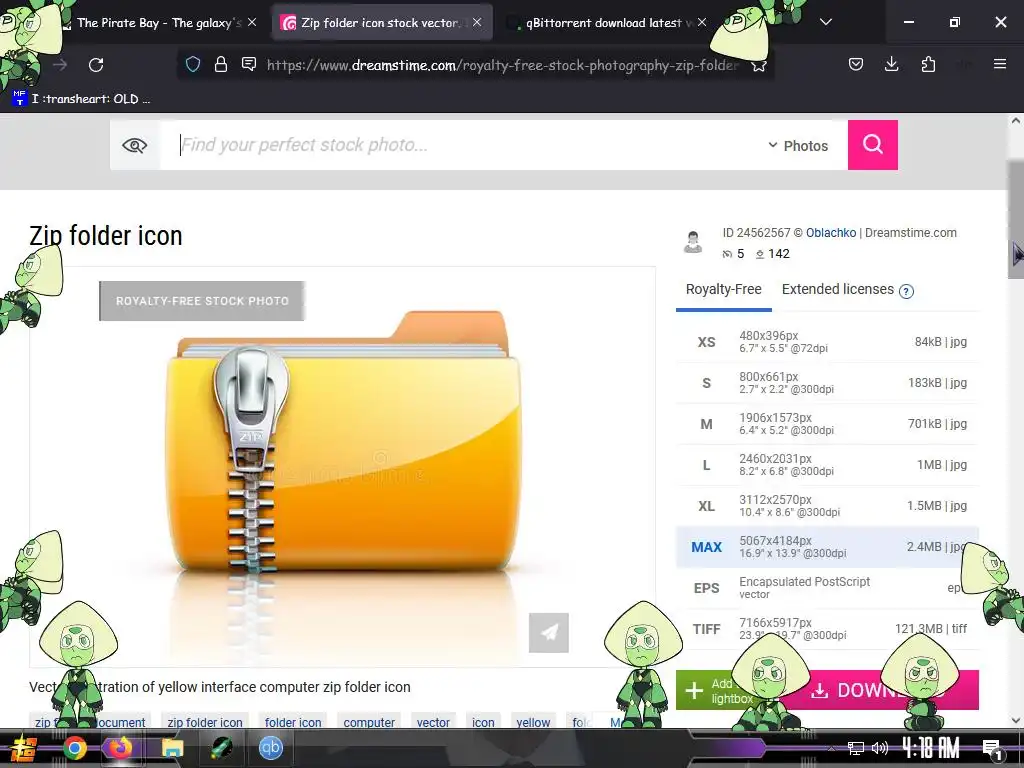1024x768 pixels.
Task: Click the zip folder preview image
Action: [343, 467]
